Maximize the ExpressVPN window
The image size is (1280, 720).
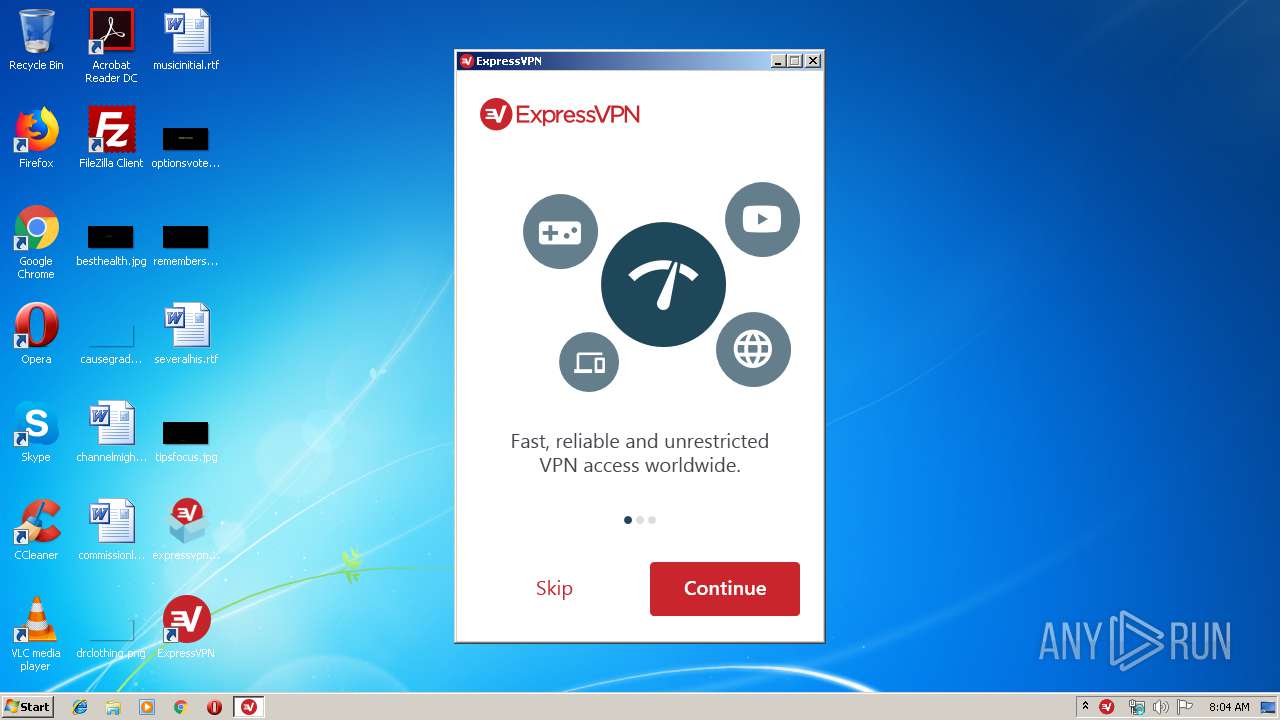795,61
